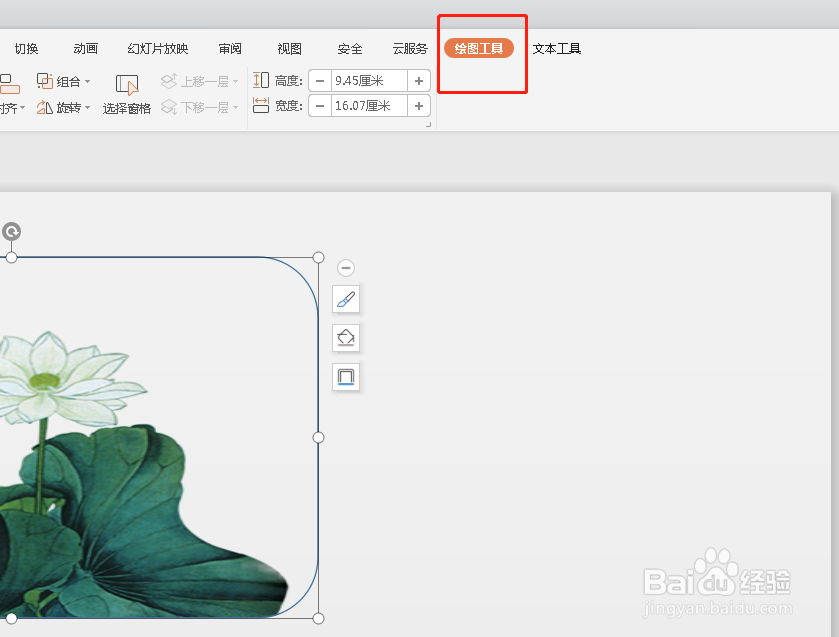Open the 组合 (Group) tool icon
The width and height of the screenshot is (839, 637).
click(45, 81)
